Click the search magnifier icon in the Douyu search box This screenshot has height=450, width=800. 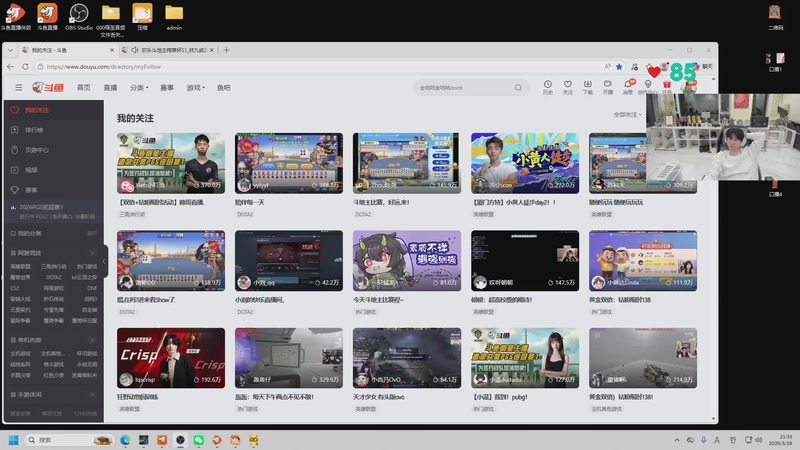click(x=518, y=88)
